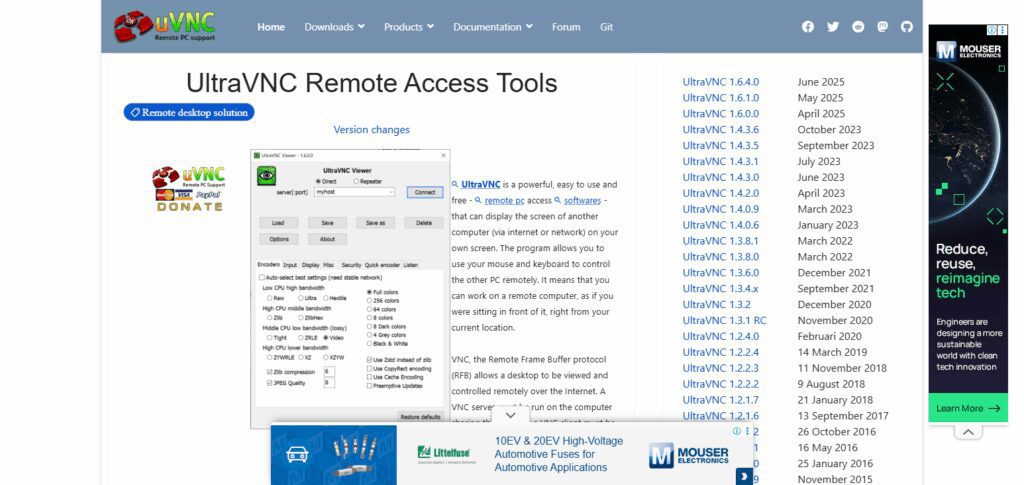Collapse bottom banner ad with down chevron

511,415
